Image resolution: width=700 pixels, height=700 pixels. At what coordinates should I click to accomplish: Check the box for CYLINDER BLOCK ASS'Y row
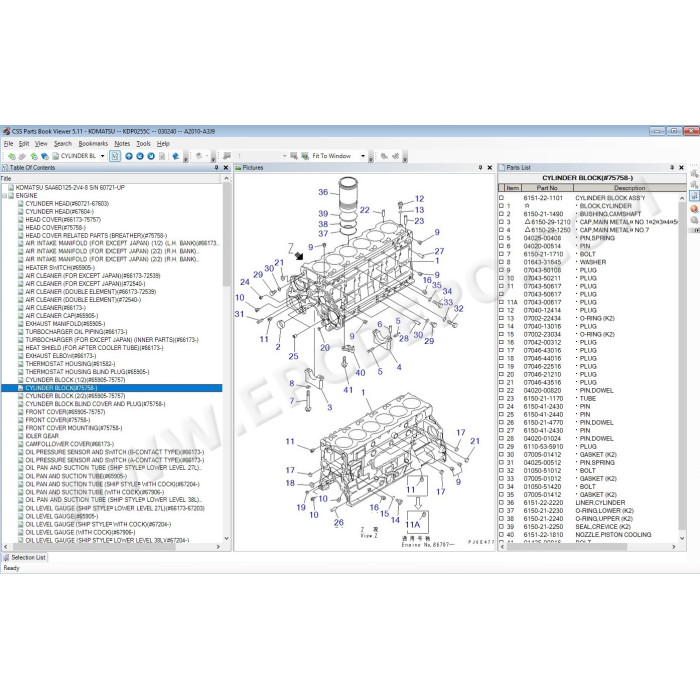tap(501, 198)
